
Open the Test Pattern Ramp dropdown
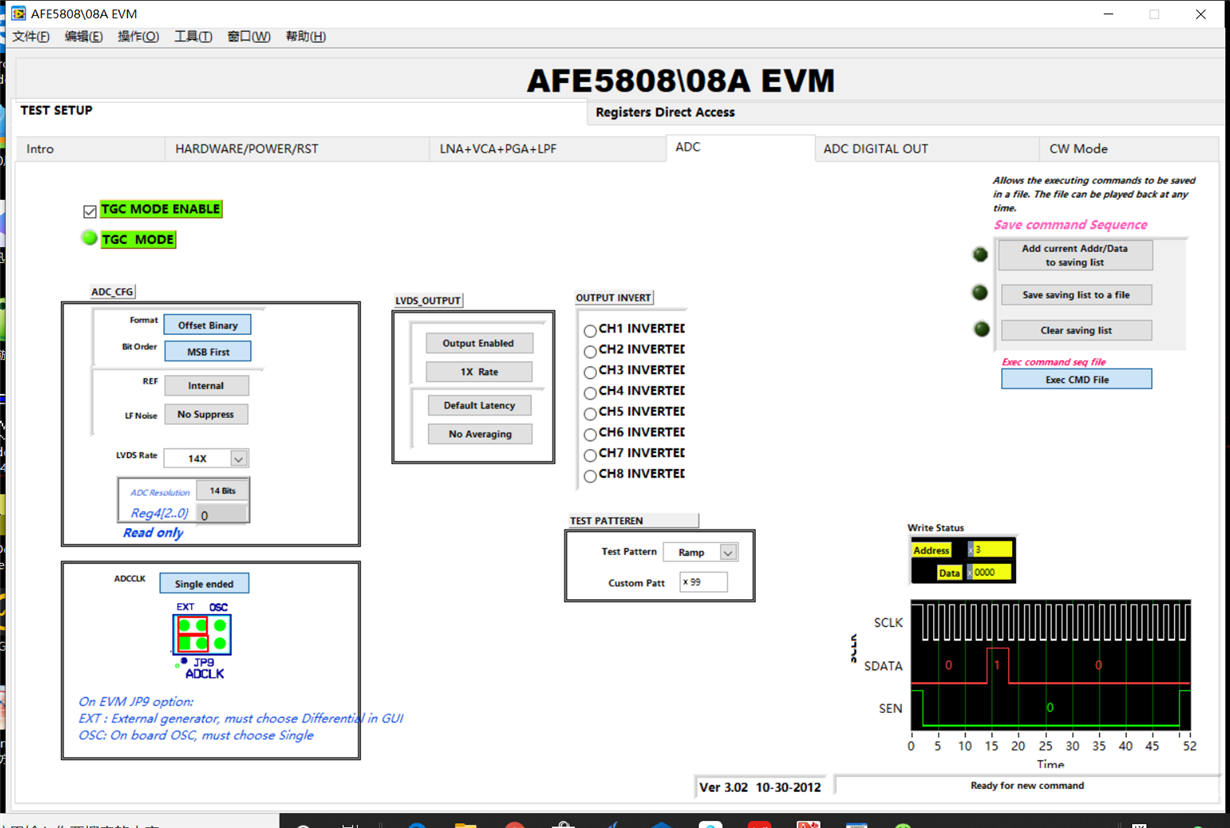pos(728,552)
